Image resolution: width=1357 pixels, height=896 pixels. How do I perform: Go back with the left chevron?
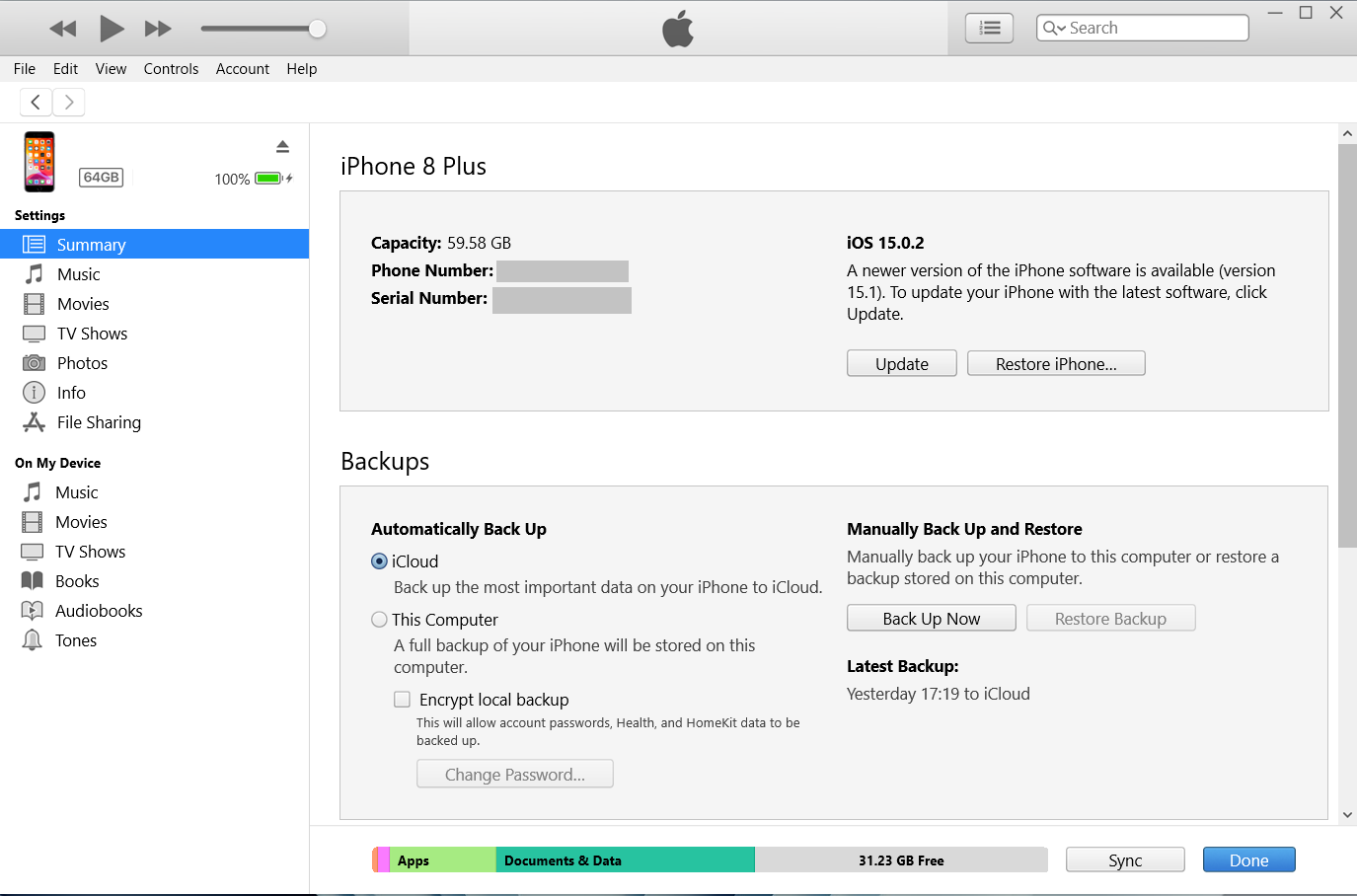tap(36, 102)
